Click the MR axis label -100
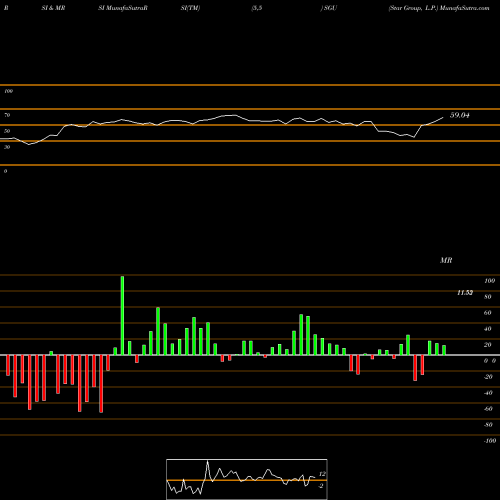Viewport: 500px width, 500px height. (x=490, y=441)
